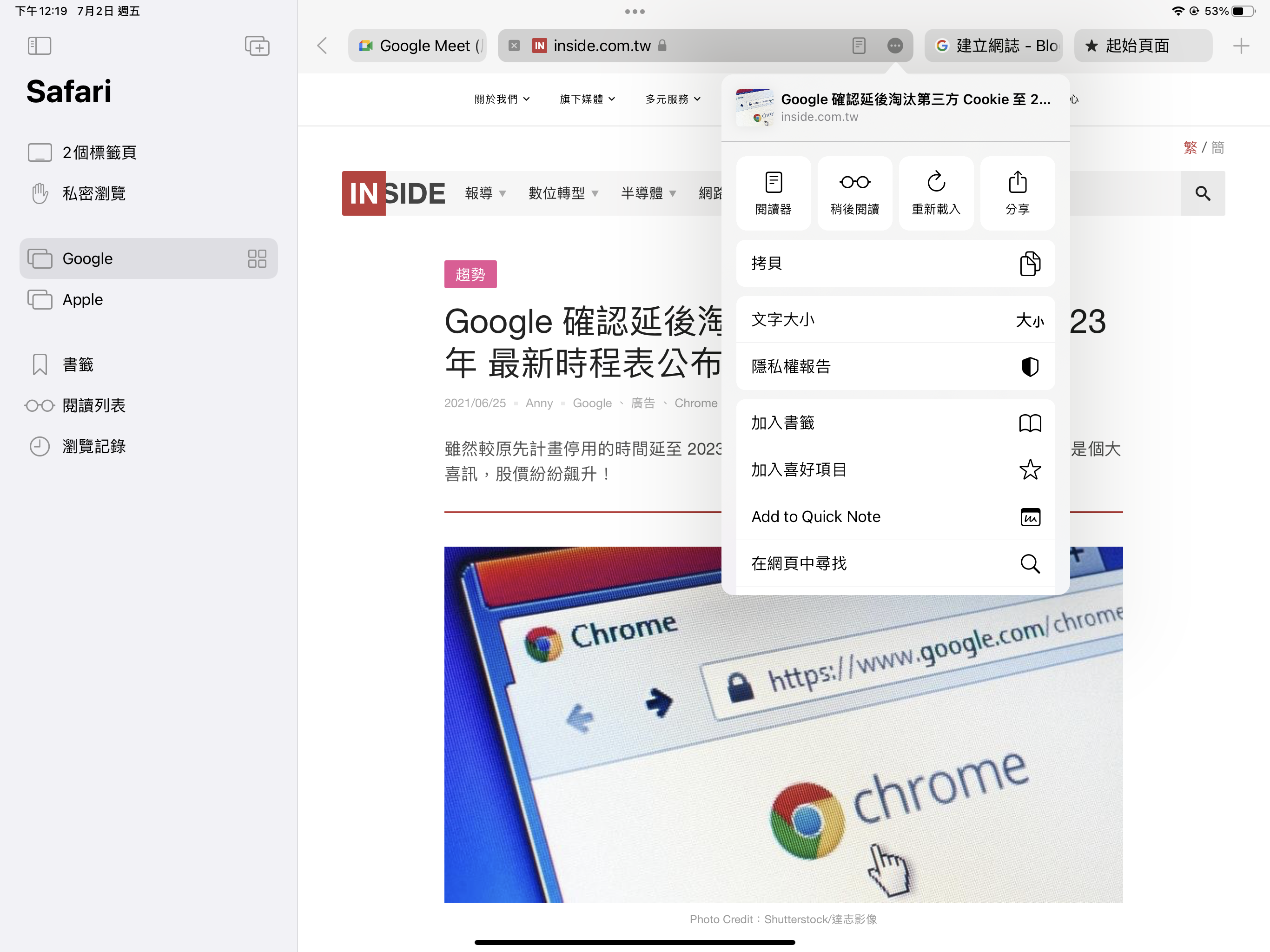This screenshot has width=1270, height=952.
Task: Show Google tab group grid overview
Action: (257, 258)
